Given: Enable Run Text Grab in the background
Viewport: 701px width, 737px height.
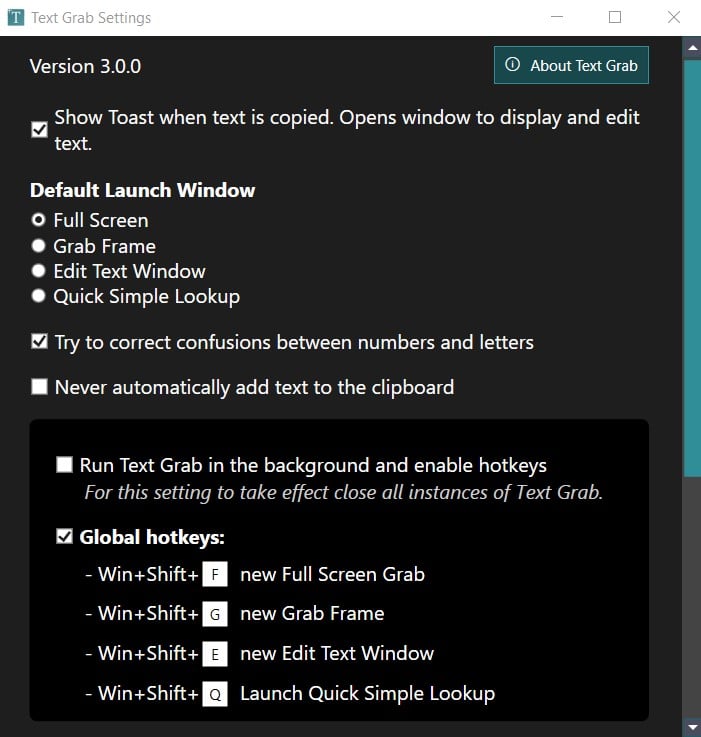Looking at the screenshot, I should (65, 465).
